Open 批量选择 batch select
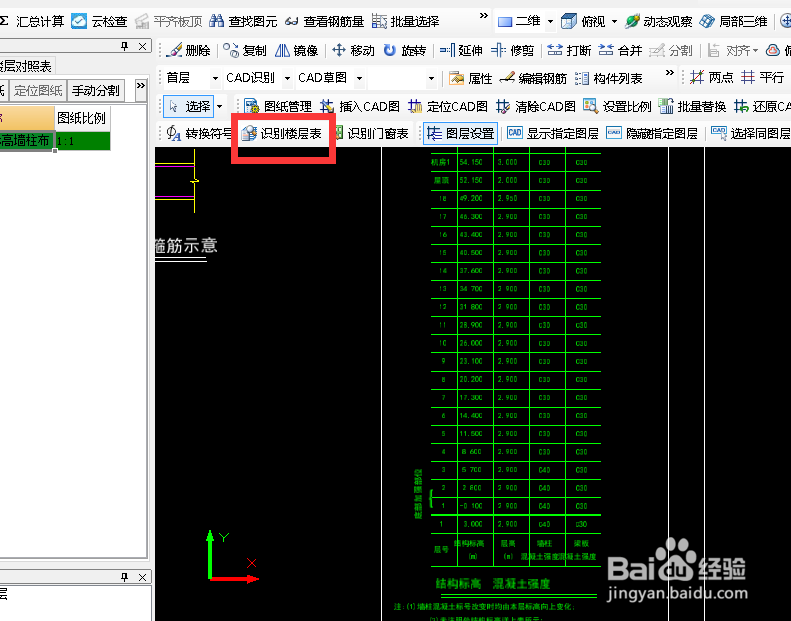 coord(406,21)
